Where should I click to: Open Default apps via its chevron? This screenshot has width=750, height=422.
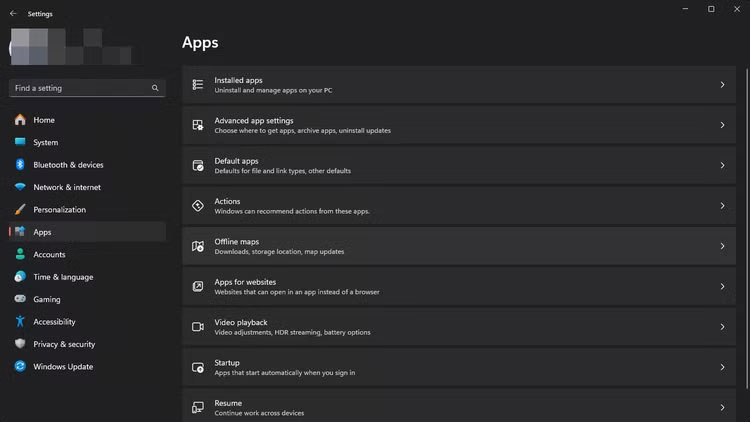click(x=722, y=166)
